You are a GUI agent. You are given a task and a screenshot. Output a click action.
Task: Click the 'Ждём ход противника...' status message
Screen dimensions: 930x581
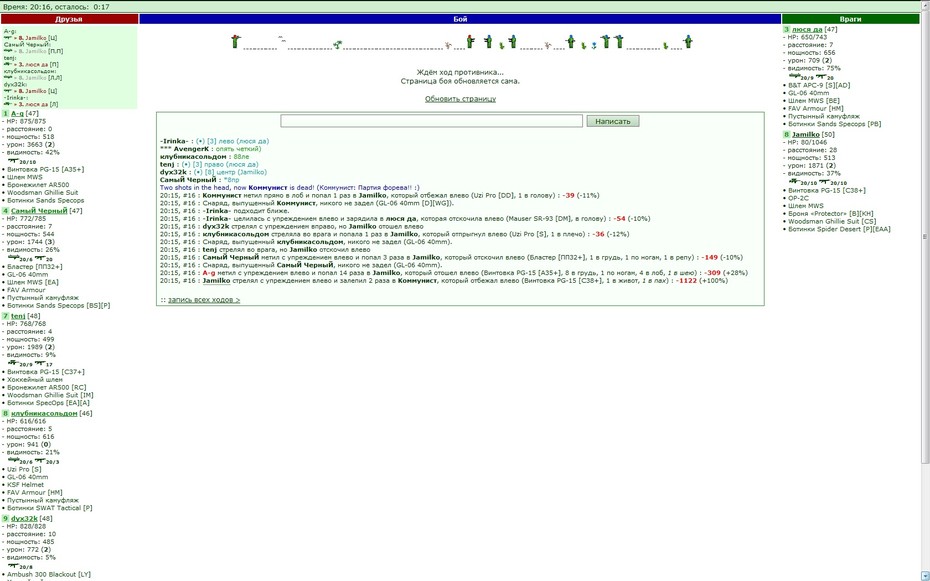(460, 72)
